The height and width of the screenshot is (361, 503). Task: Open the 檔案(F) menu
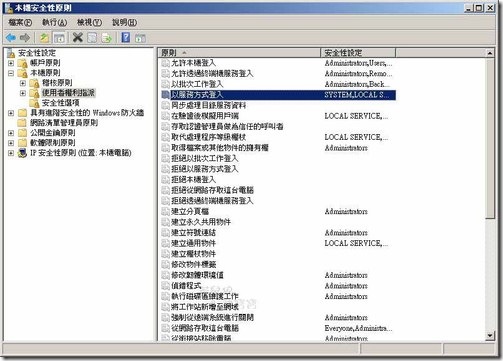[20, 23]
